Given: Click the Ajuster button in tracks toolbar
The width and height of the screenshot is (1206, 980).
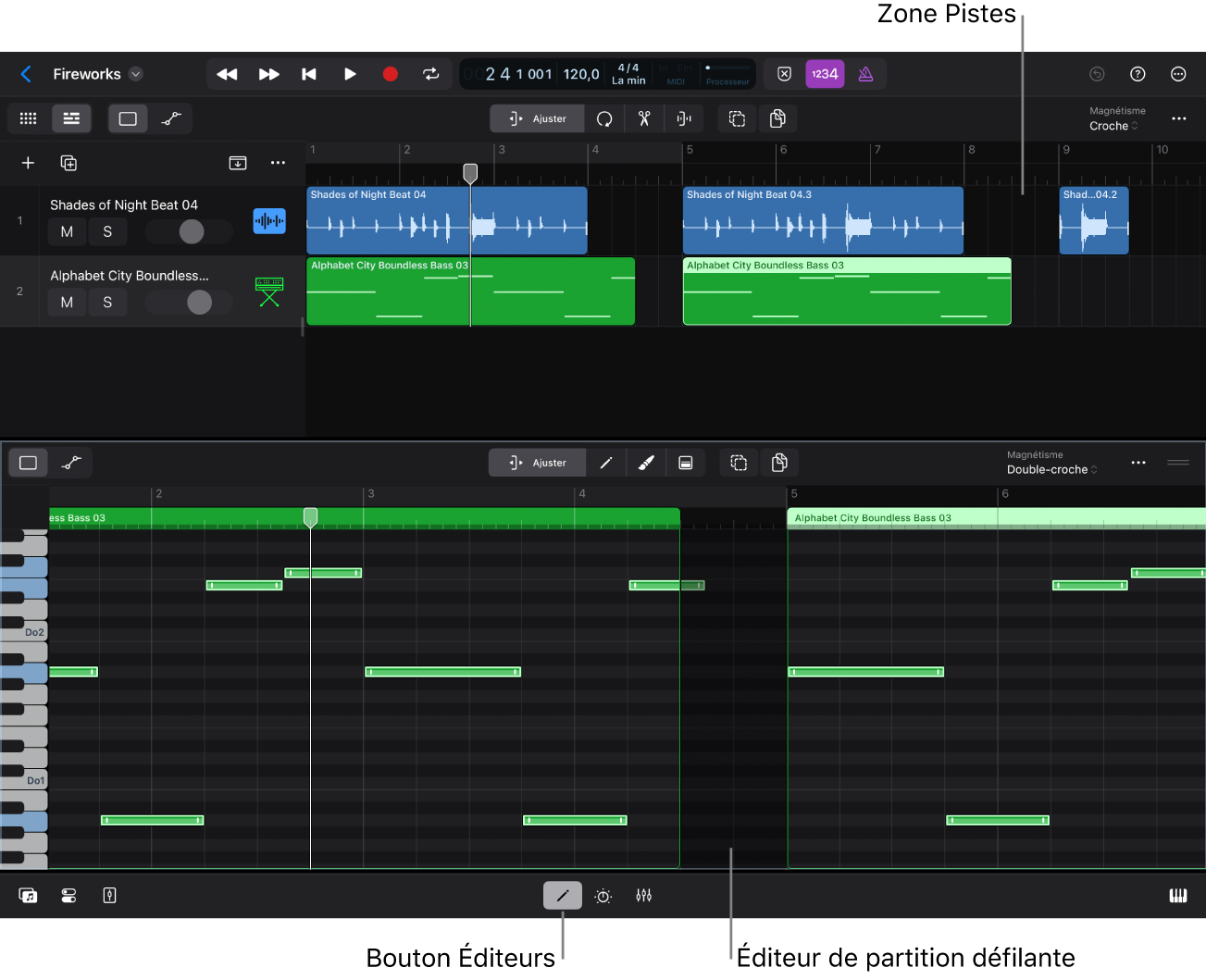Looking at the screenshot, I should coord(538,118).
